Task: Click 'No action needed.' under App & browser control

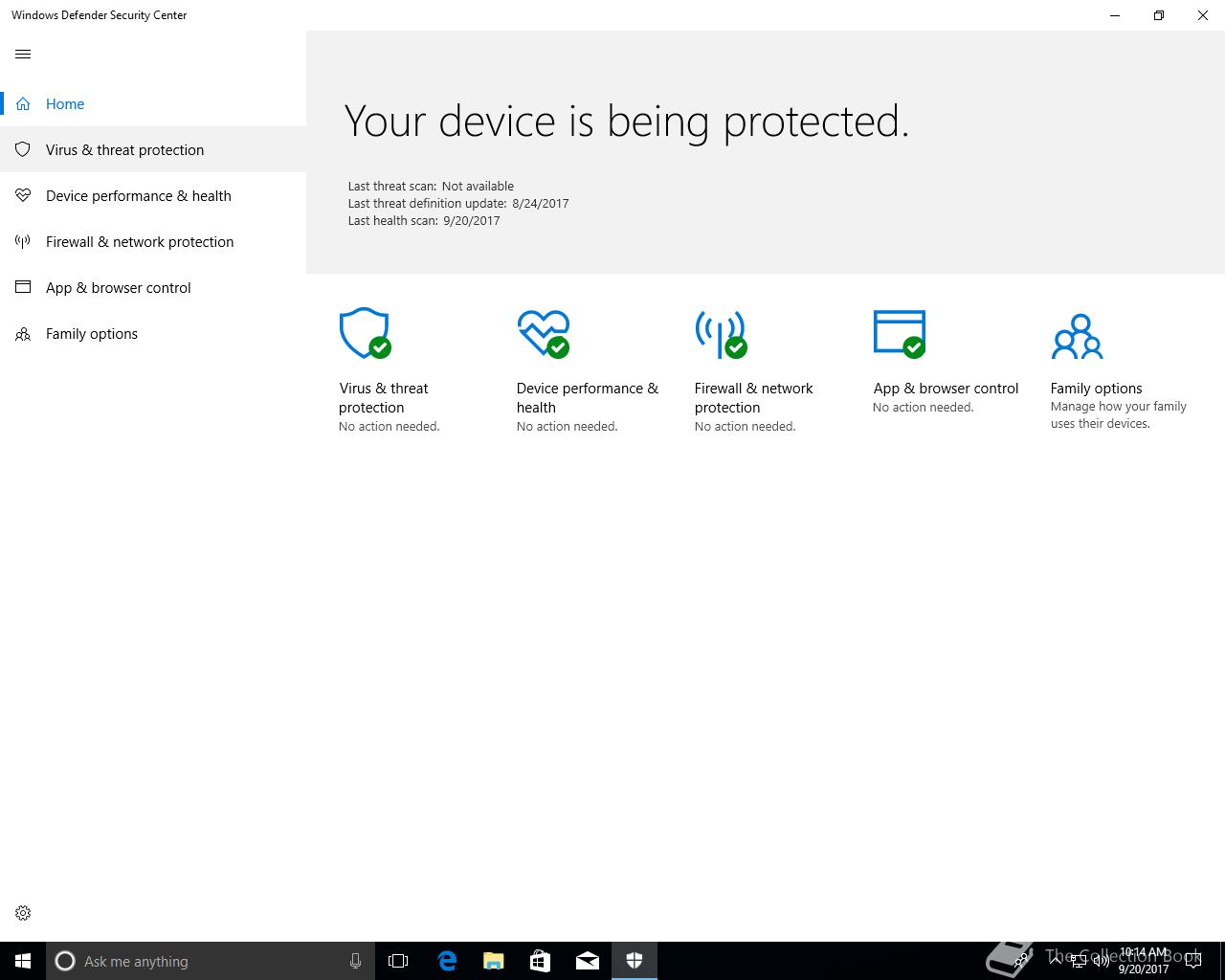Action: [x=923, y=407]
